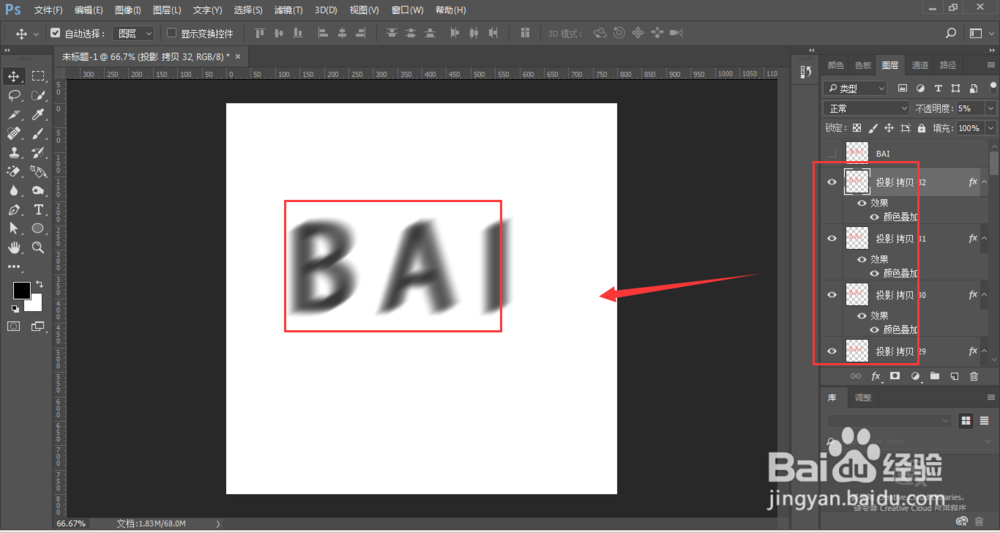This screenshot has width=1000, height=533.
Task: Click the auto-align layers icon
Action: [526, 33]
